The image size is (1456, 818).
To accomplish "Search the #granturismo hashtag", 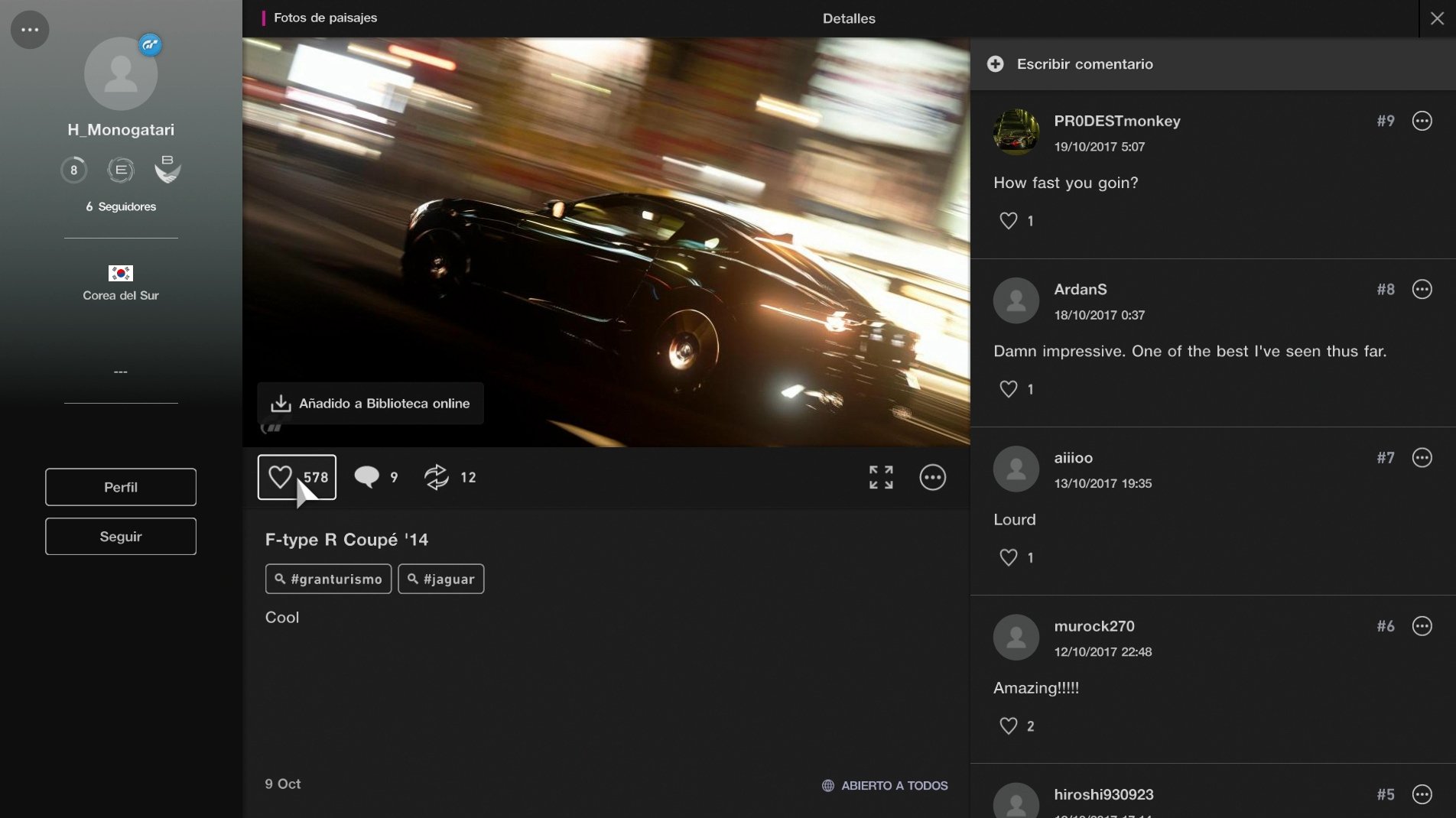I will 327,579.
